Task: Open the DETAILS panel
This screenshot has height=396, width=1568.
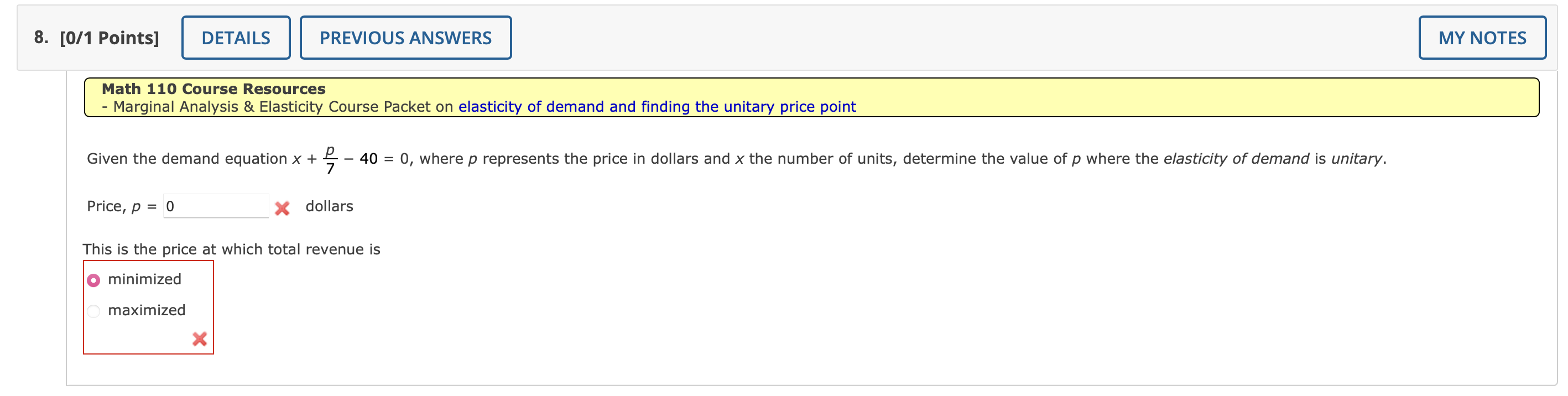Action: (x=236, y=37)
